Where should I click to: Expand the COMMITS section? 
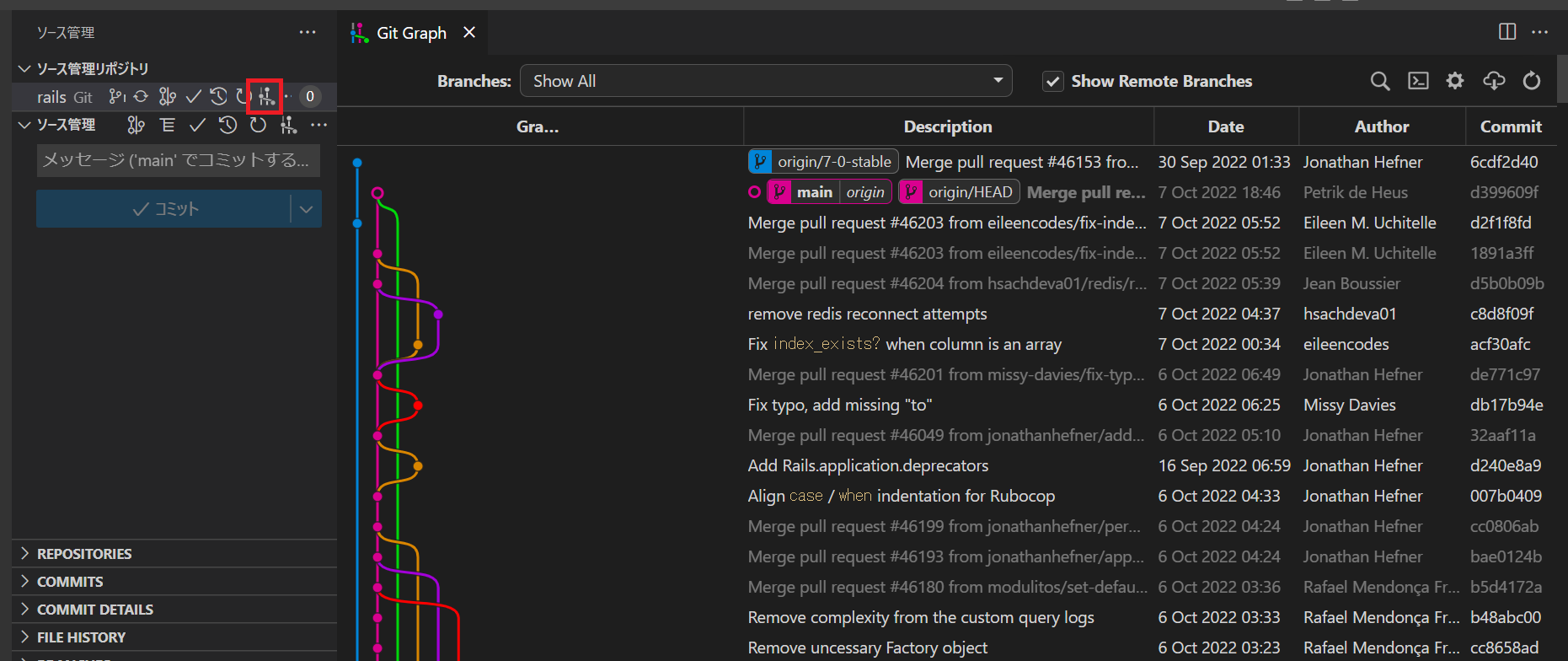click(x=174, y=582)
